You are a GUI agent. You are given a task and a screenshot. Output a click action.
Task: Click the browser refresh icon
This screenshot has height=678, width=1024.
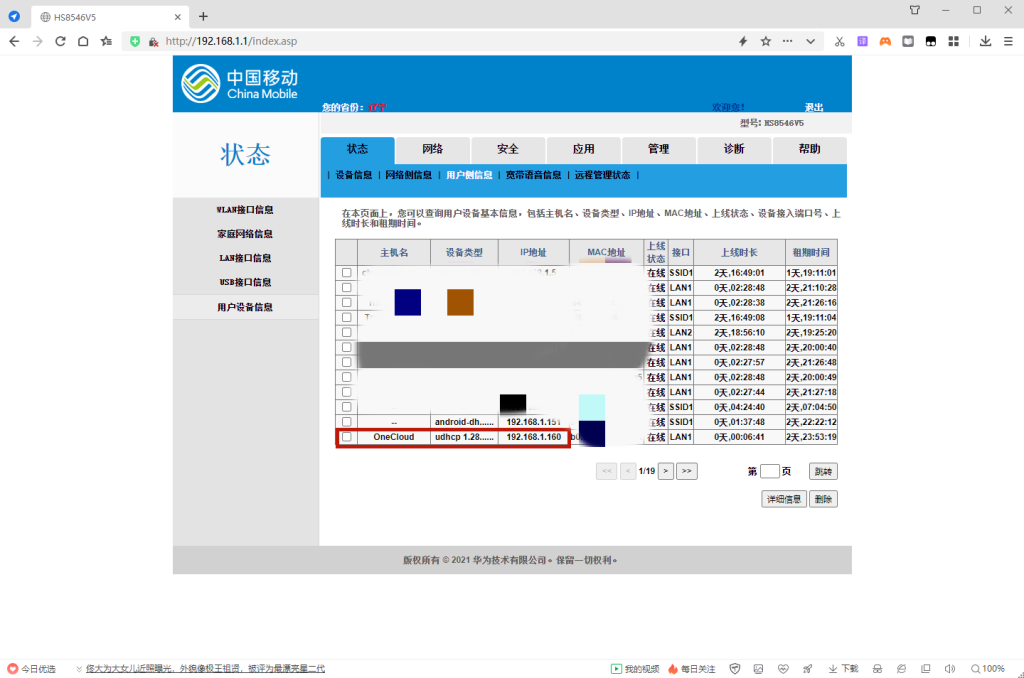[60, 41]
